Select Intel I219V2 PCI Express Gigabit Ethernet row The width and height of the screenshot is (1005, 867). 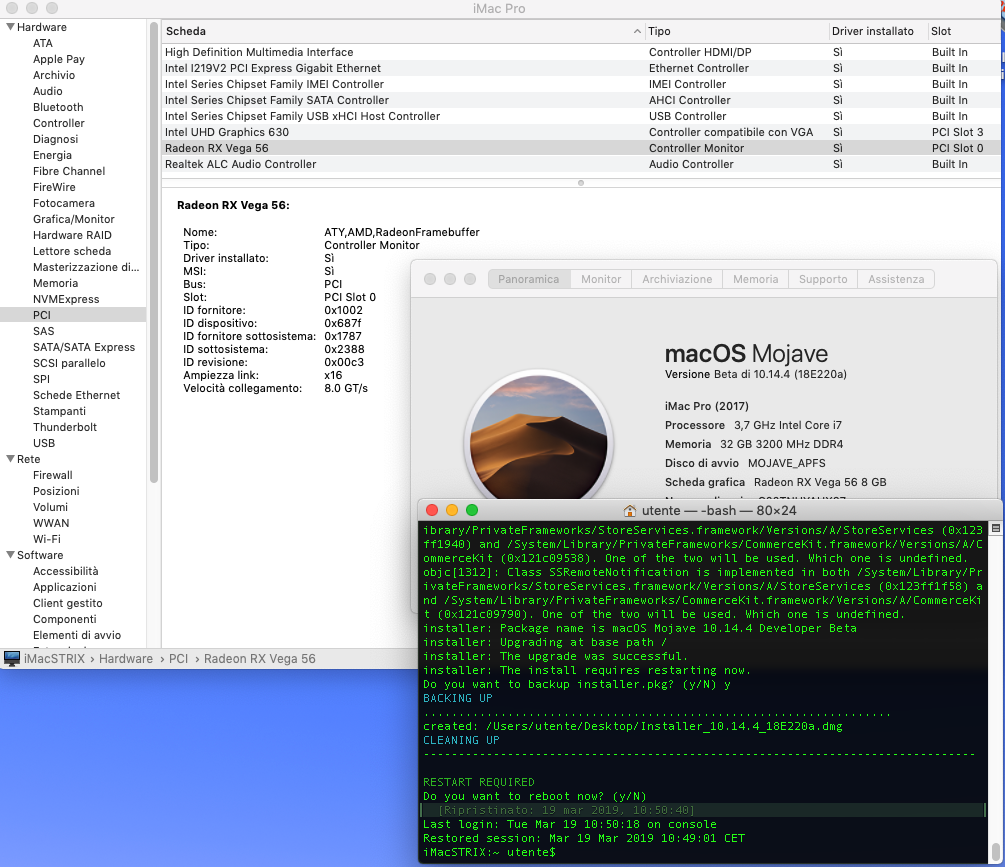(x=581, y=69)
